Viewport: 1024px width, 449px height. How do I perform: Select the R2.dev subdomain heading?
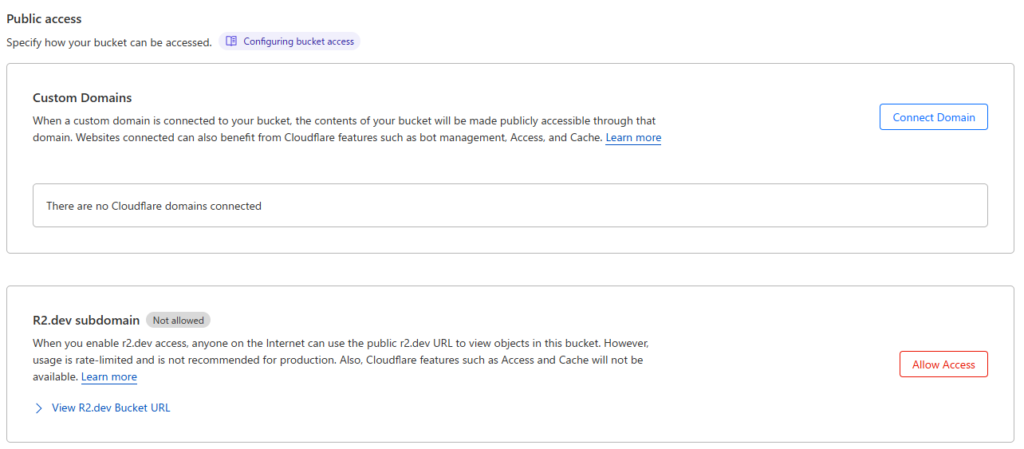[x=86, y=320]
